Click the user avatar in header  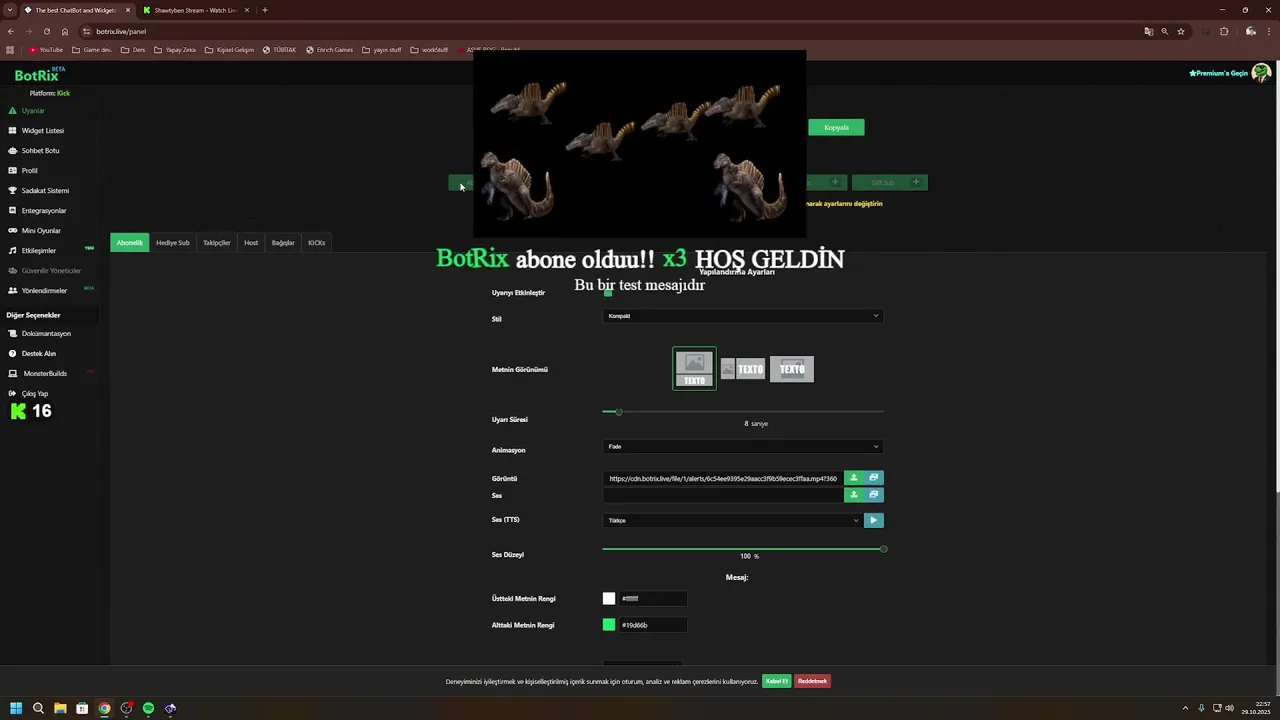pos(1261,73)
